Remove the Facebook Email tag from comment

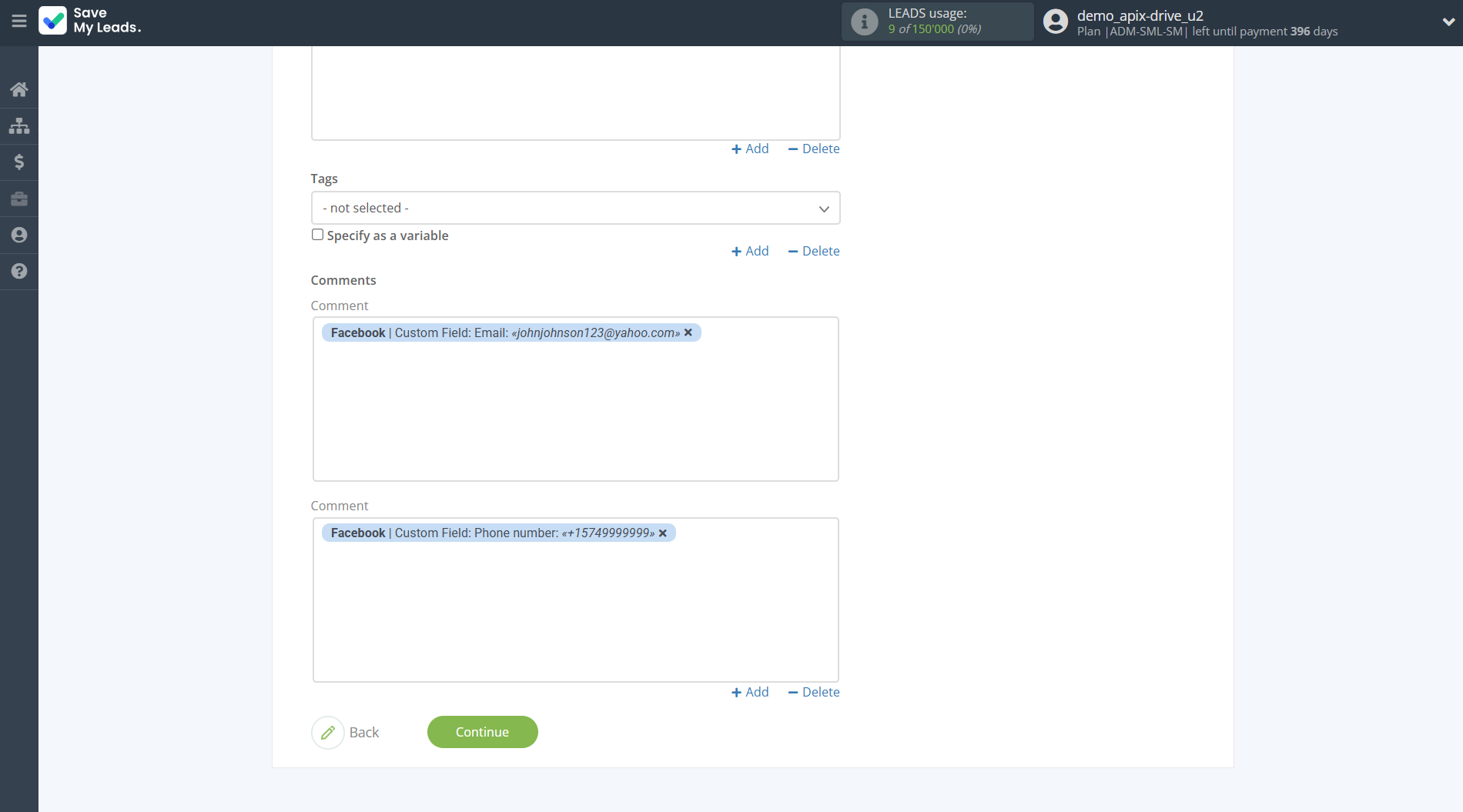click(688, 332)
